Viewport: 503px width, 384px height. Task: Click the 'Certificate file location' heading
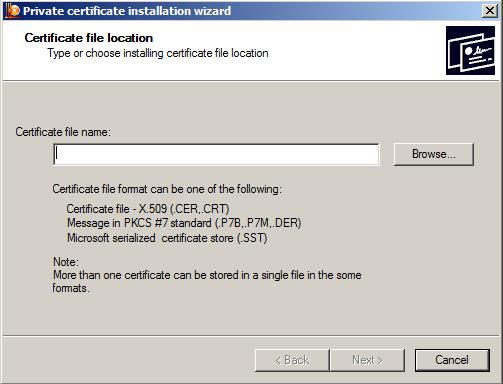(89, 38)
